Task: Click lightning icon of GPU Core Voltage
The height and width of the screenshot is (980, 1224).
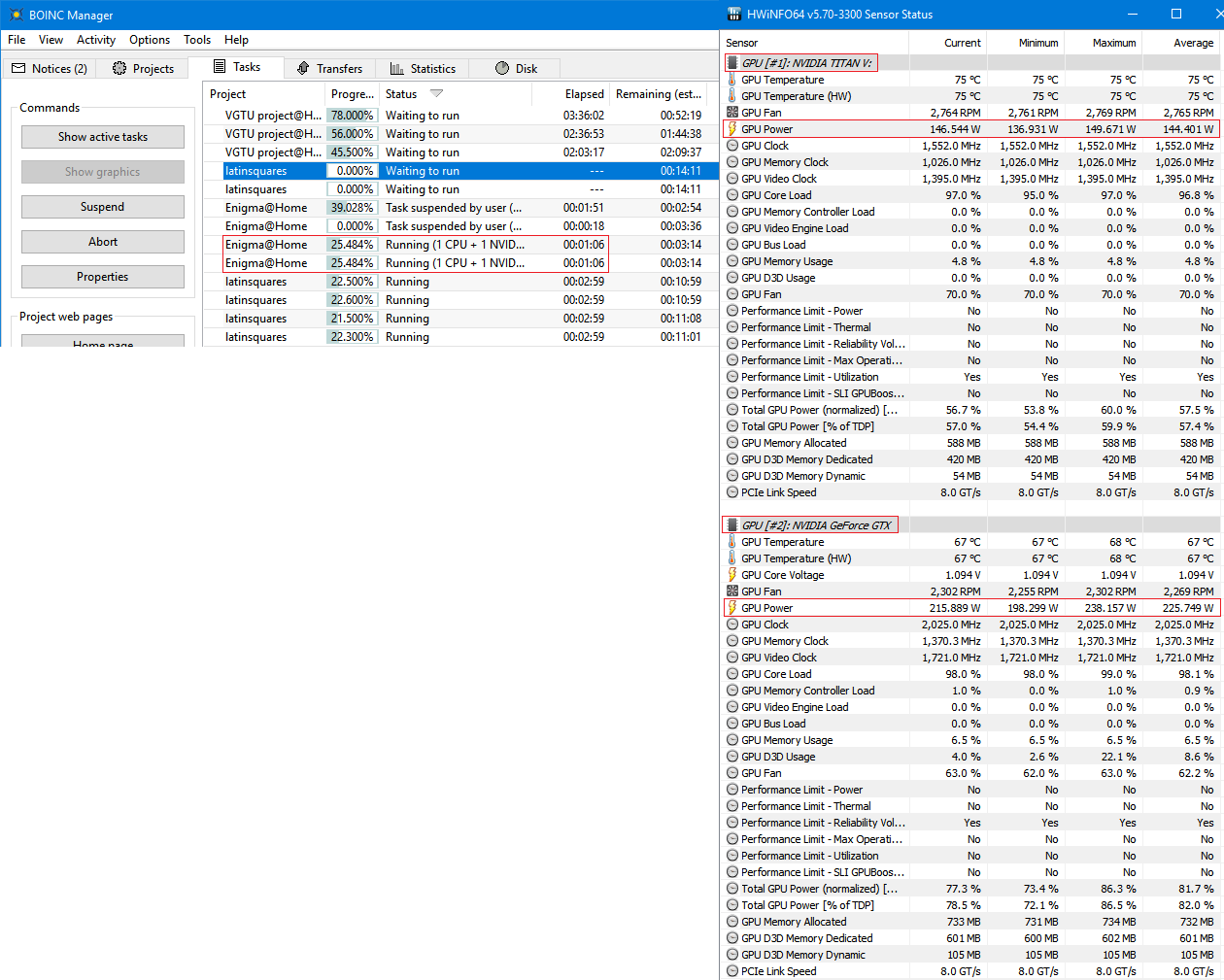Action: click(x=732, y=575)
